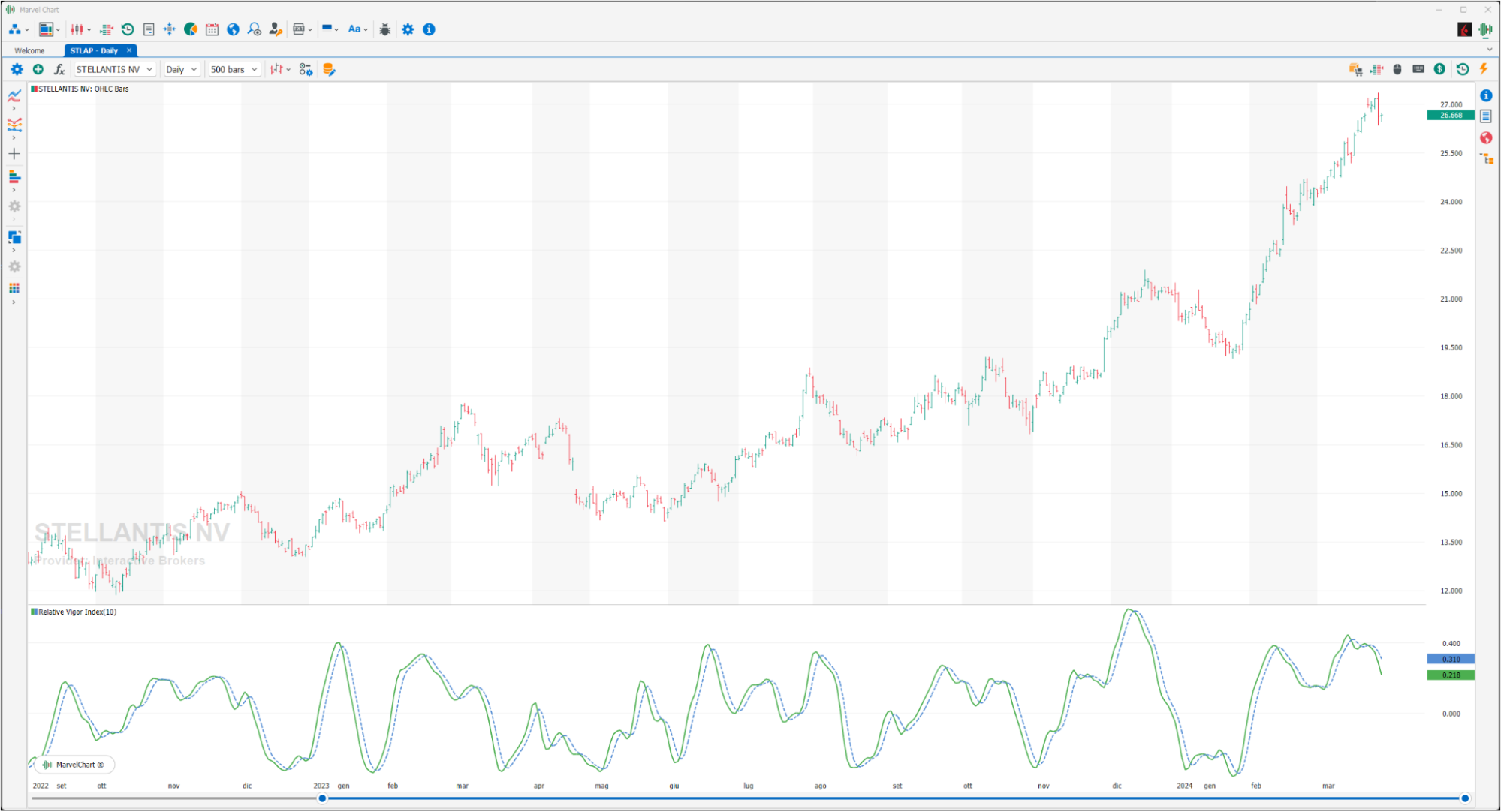The image size is (1501, 812).
Task: Open the Aa font size dropdown
Action: 357,29
